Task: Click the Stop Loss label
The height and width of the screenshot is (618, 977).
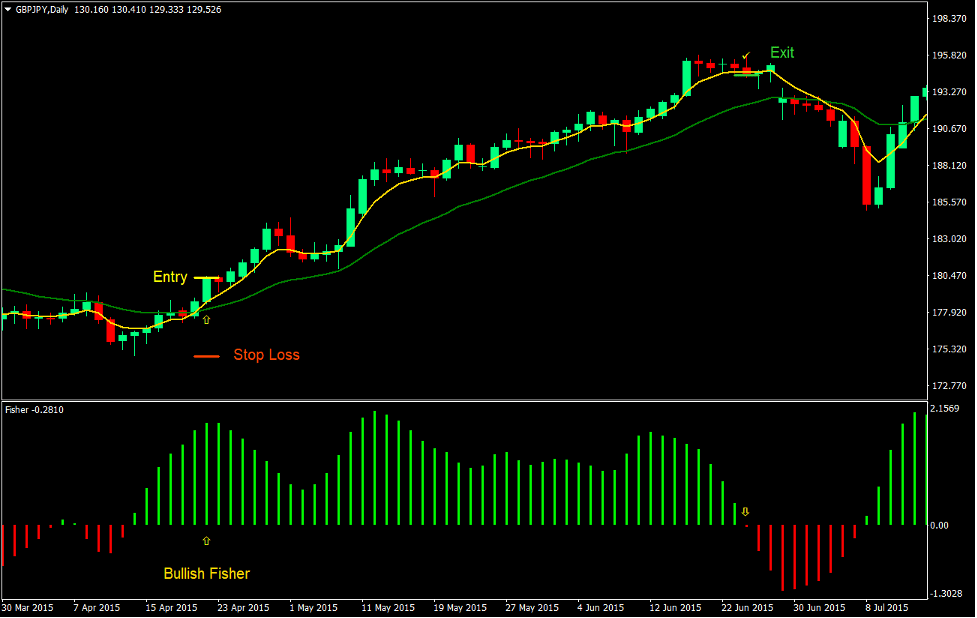Action: pyautogui.click(x=266, y=355)
